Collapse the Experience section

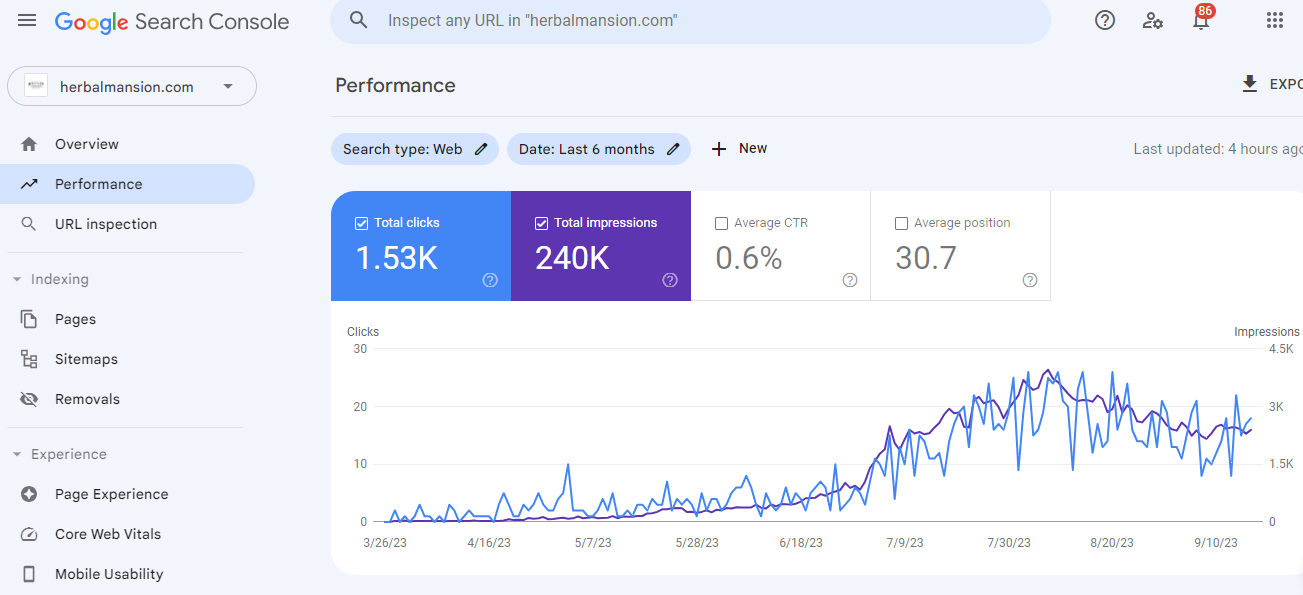tap(17, 454)
